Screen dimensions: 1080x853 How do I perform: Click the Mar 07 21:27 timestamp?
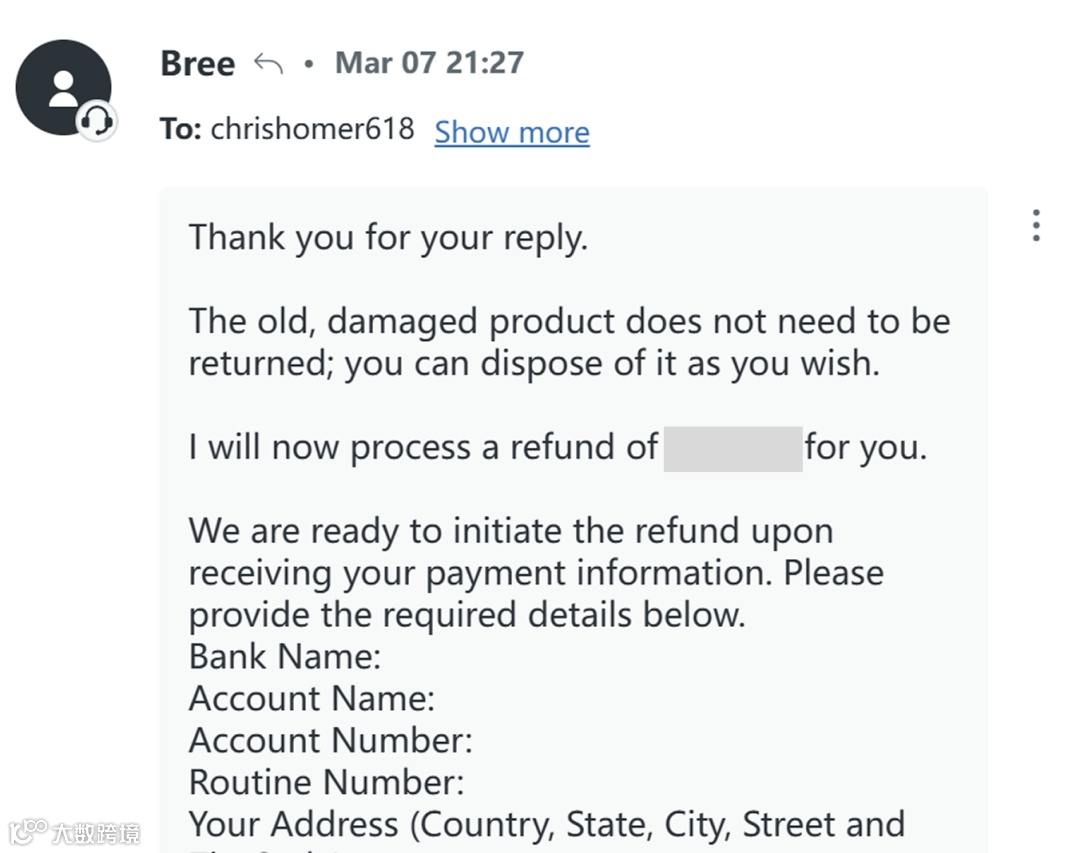click(429, 63)
